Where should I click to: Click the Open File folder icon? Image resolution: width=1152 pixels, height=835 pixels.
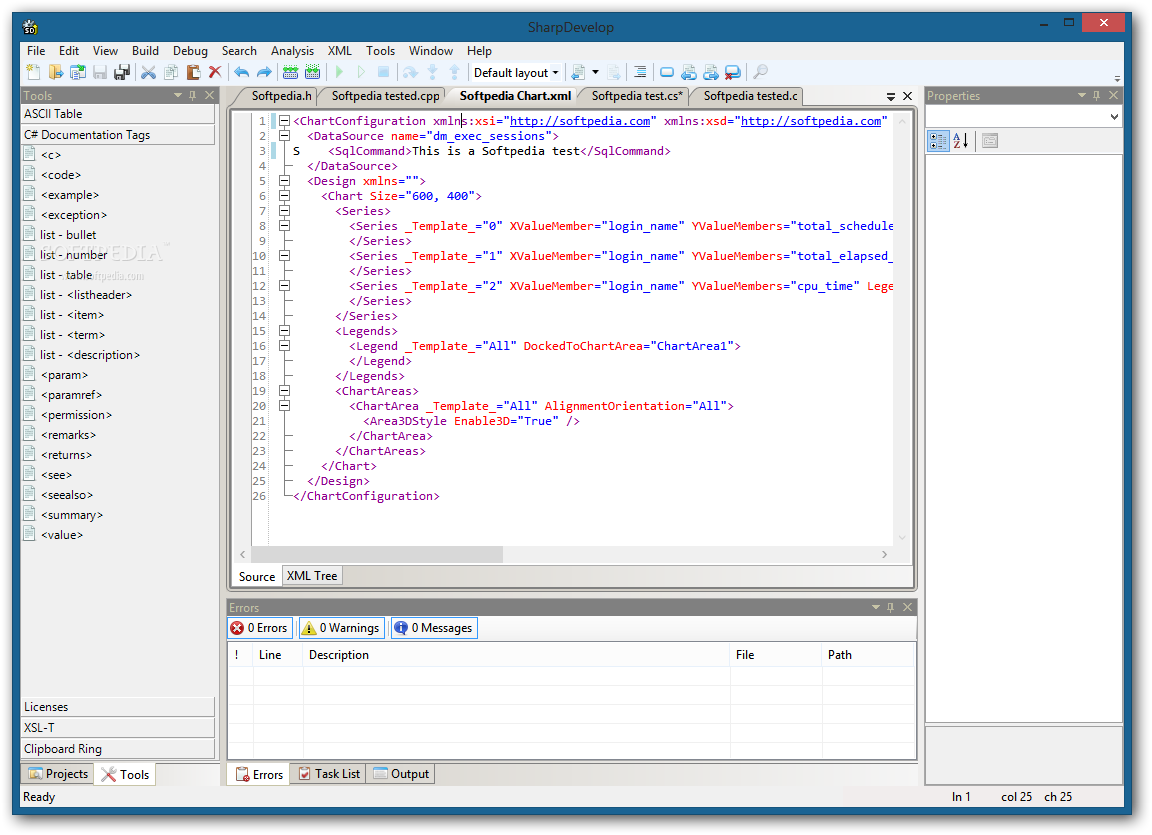(x=56, y=72)
